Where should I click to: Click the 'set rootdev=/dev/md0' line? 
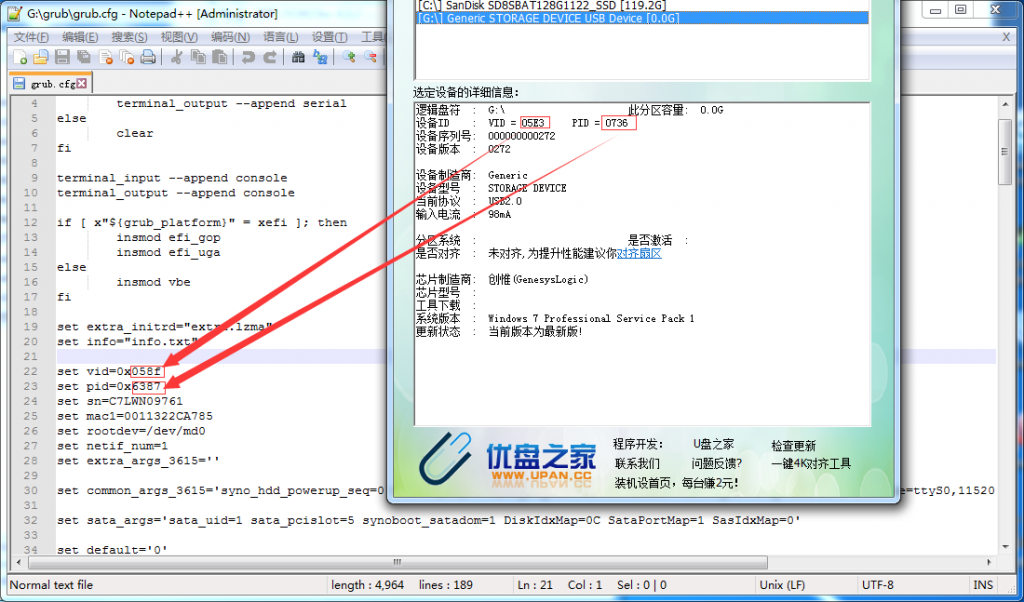(131, 431)
